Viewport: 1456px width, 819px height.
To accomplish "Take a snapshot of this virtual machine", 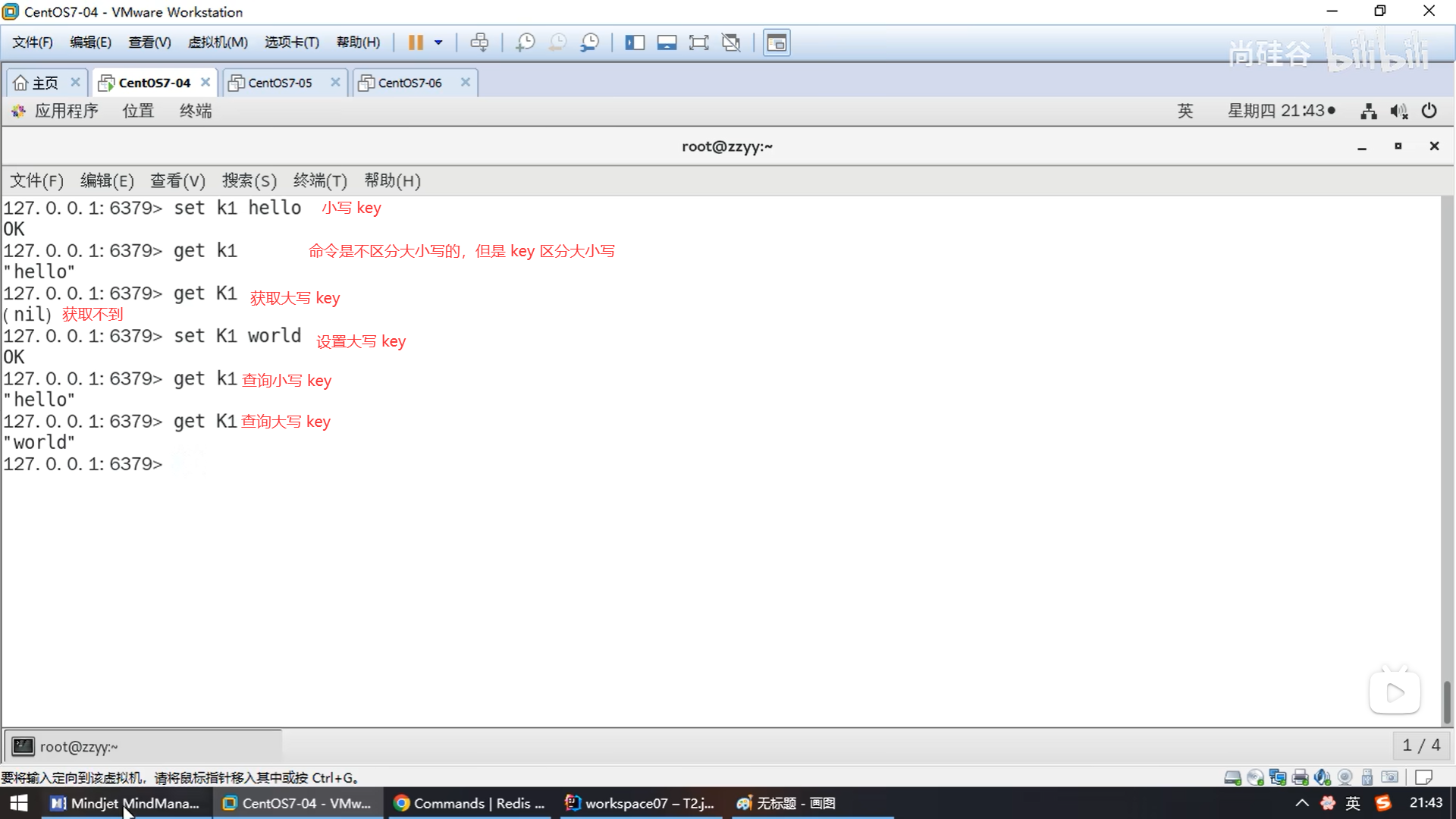I will [525, 42].
